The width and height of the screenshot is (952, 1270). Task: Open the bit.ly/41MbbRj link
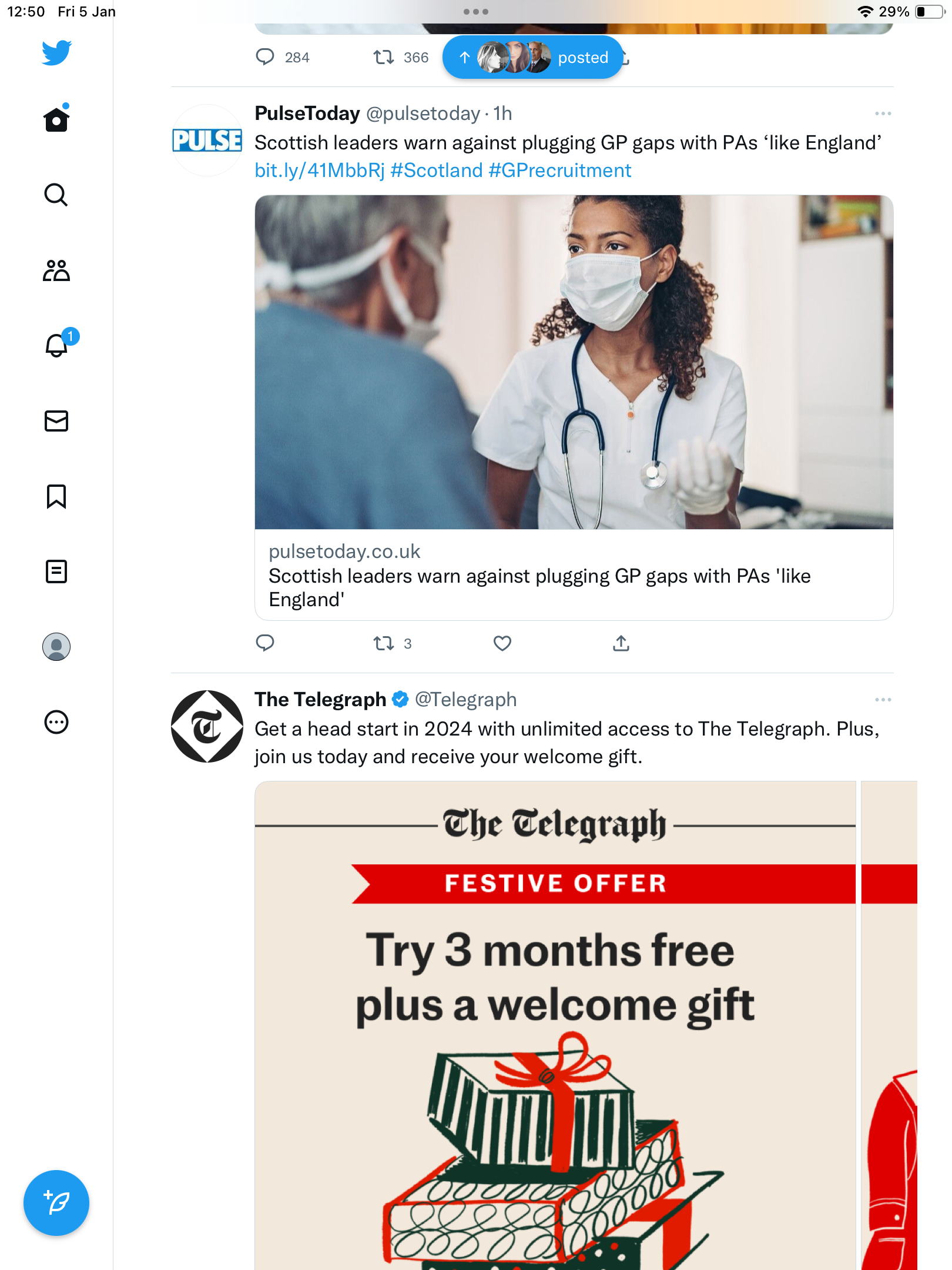(320, 171)
